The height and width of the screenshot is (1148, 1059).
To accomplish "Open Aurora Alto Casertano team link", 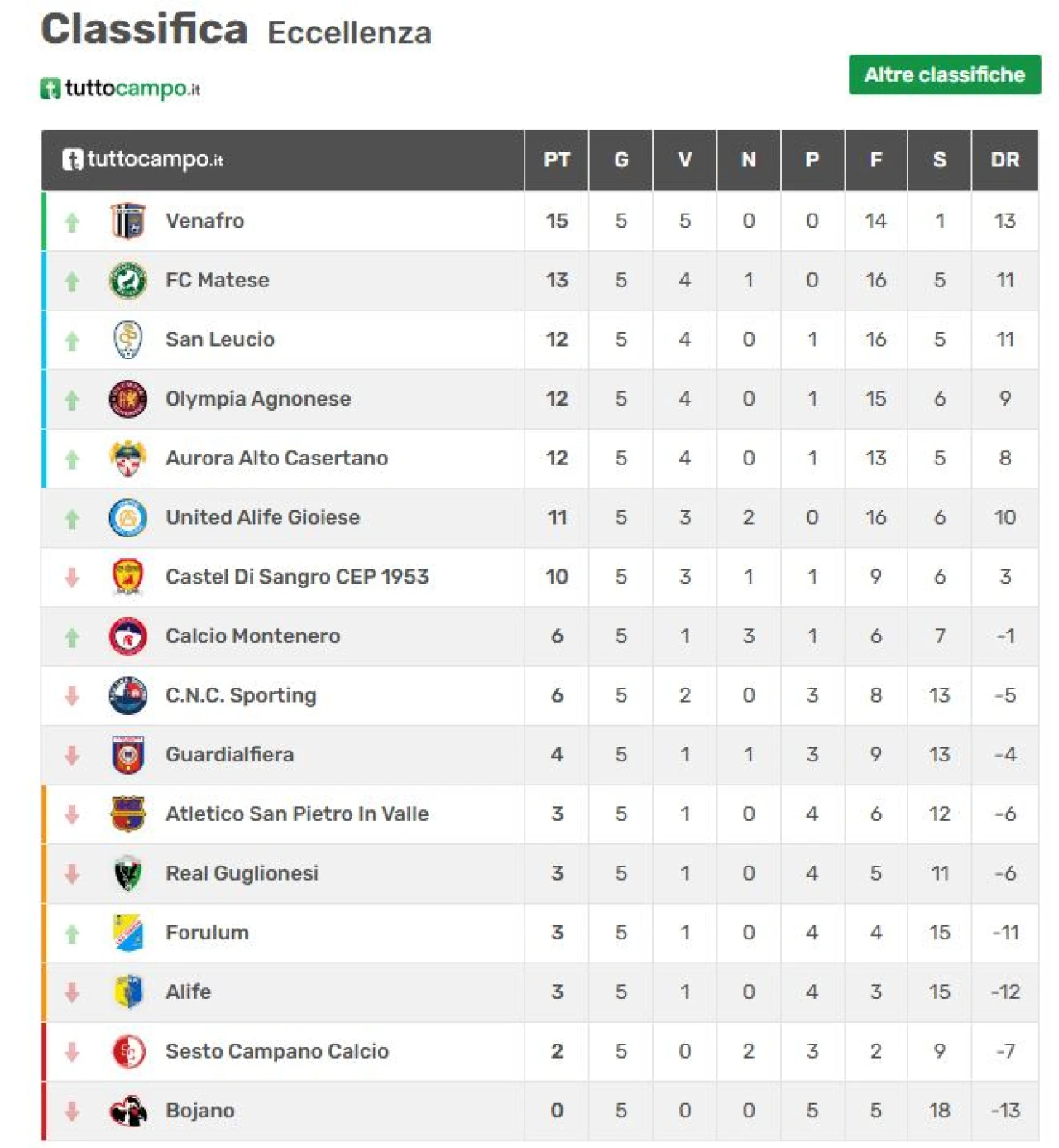I will tap(276, 458).
